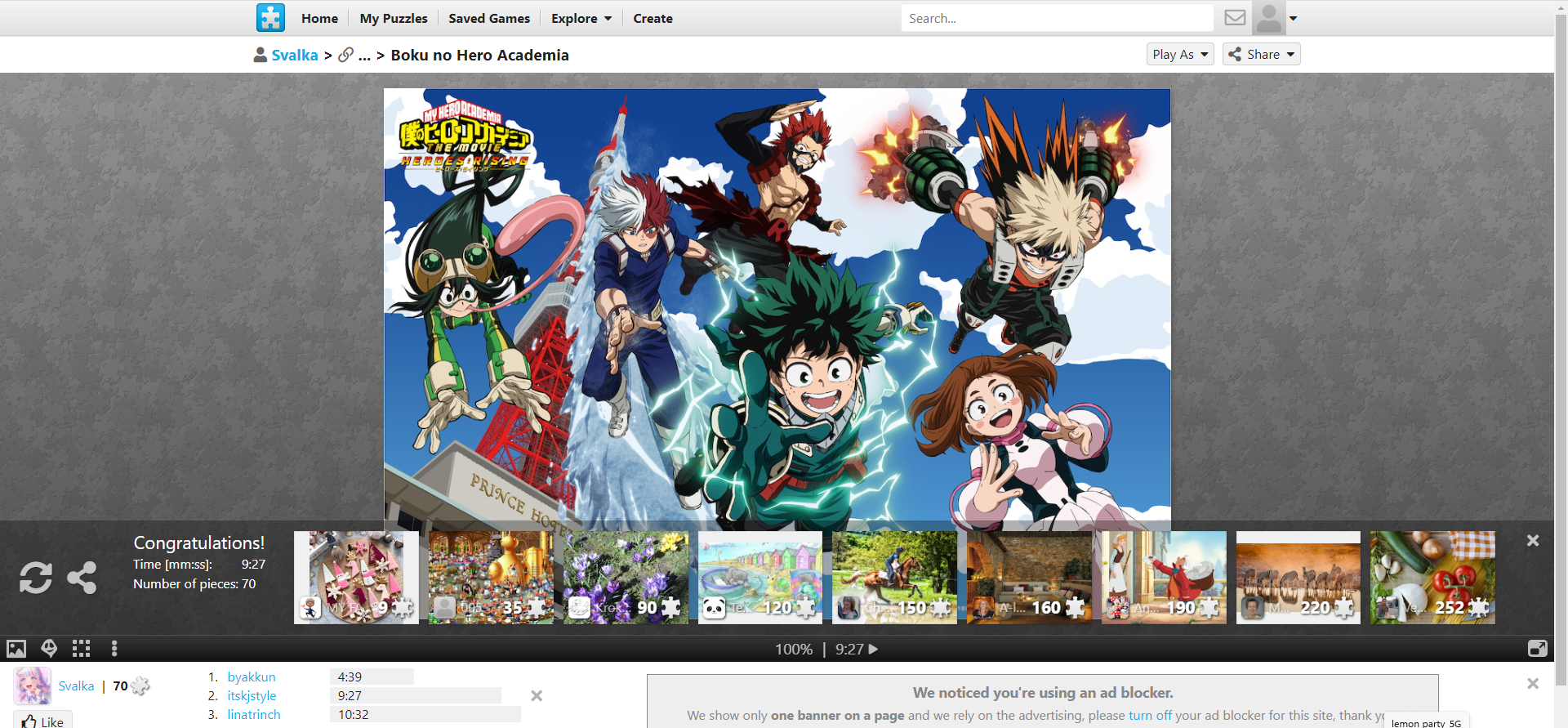This screenshot has height=728, width=1568.
Task: Click the 4:39 time bar
Action: (372, 677)
